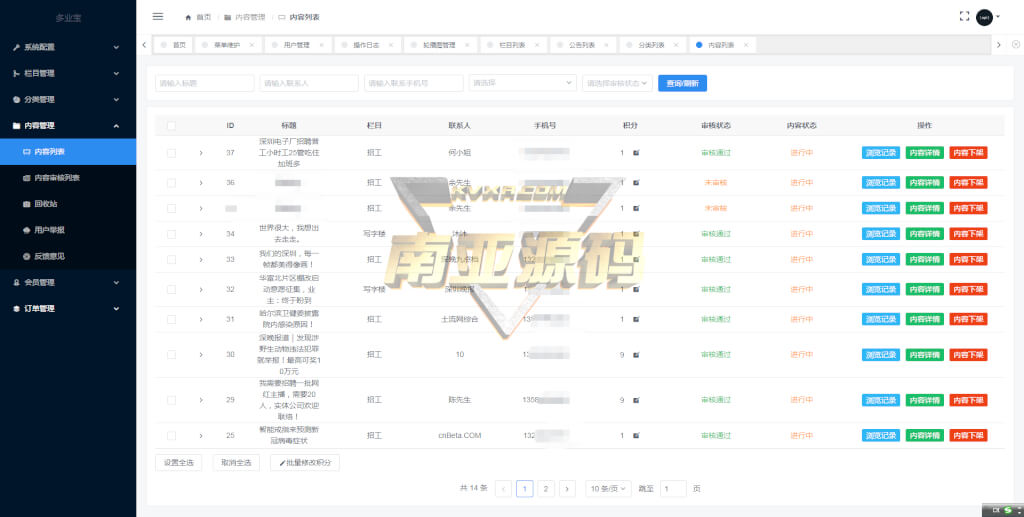This screenshot has width=1024, height=517.
Task: Select 内容列表 in the sidebar
Action: [68, 151]
